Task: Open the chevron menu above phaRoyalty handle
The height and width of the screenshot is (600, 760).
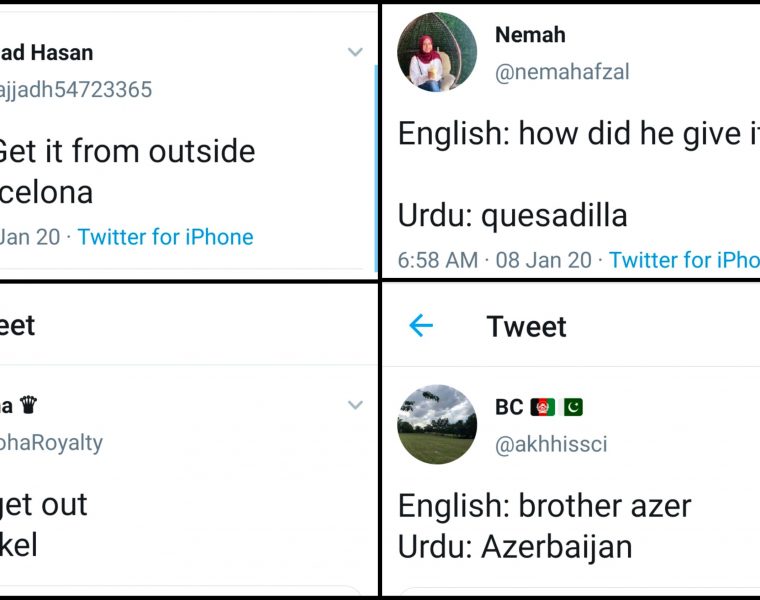Action: point(355,405)
